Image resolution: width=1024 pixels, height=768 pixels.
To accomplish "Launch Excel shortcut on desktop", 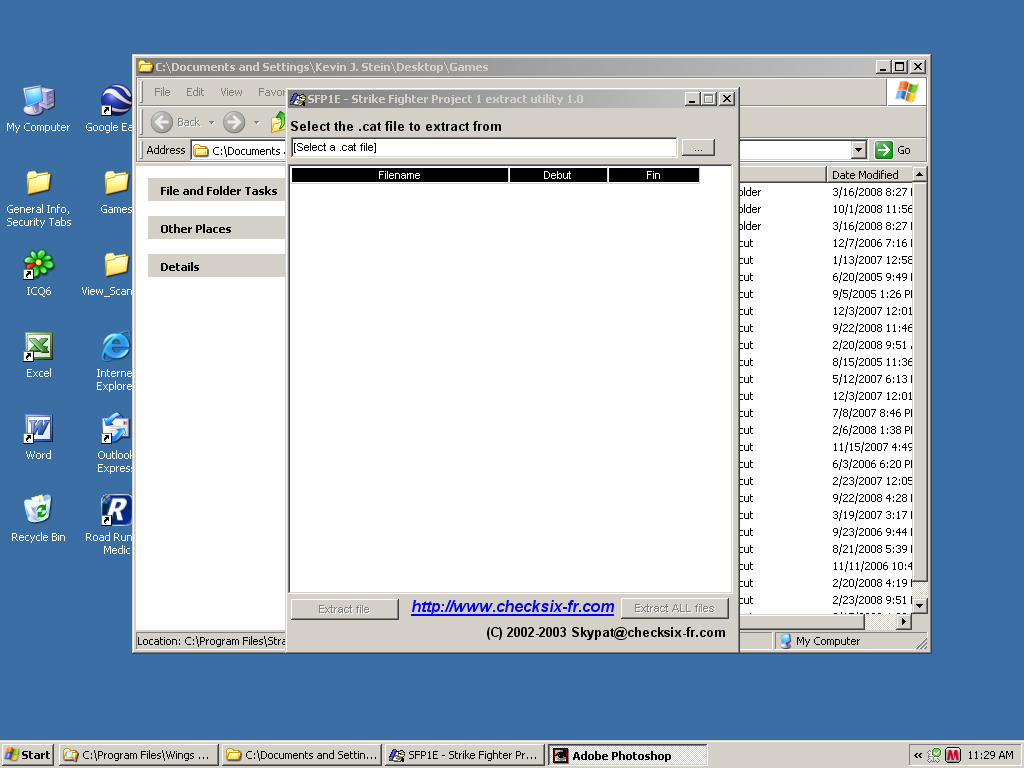I will [x=39, y=356].
